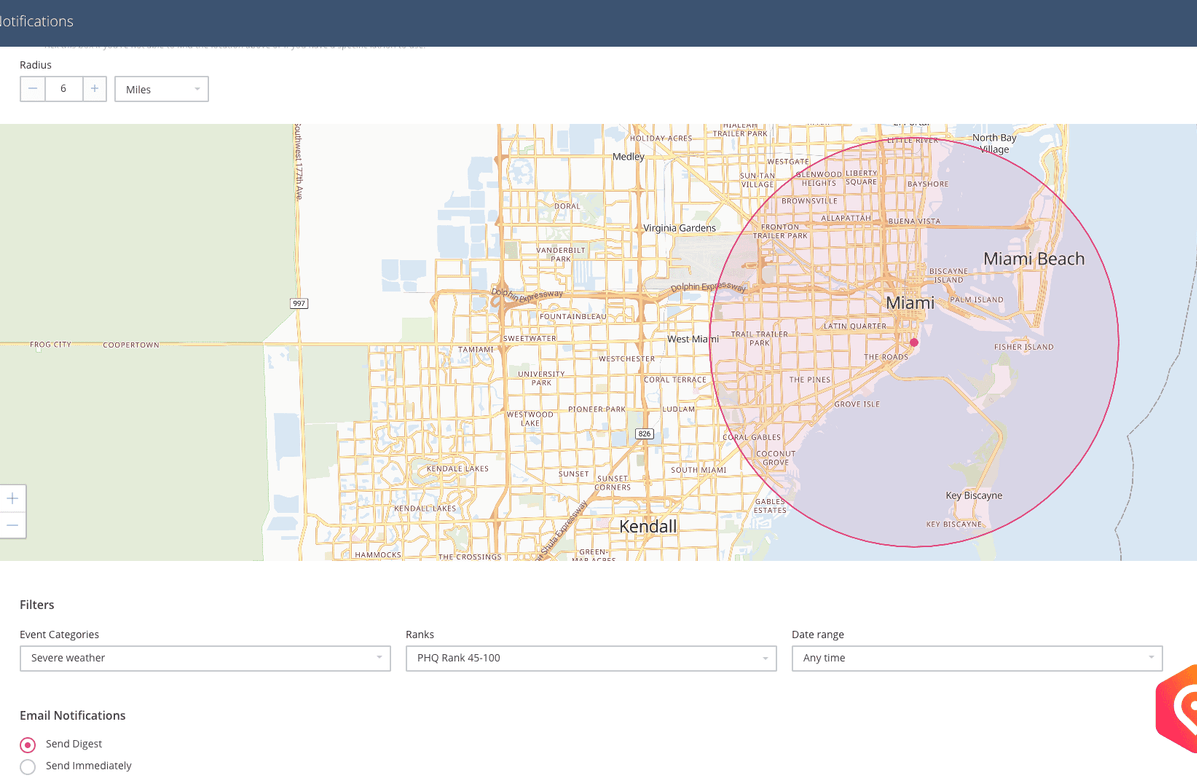Open the Ranks PHQ Rank dropdown
The height and width of the screenshot is (781, 1197).
pos(591,658)
